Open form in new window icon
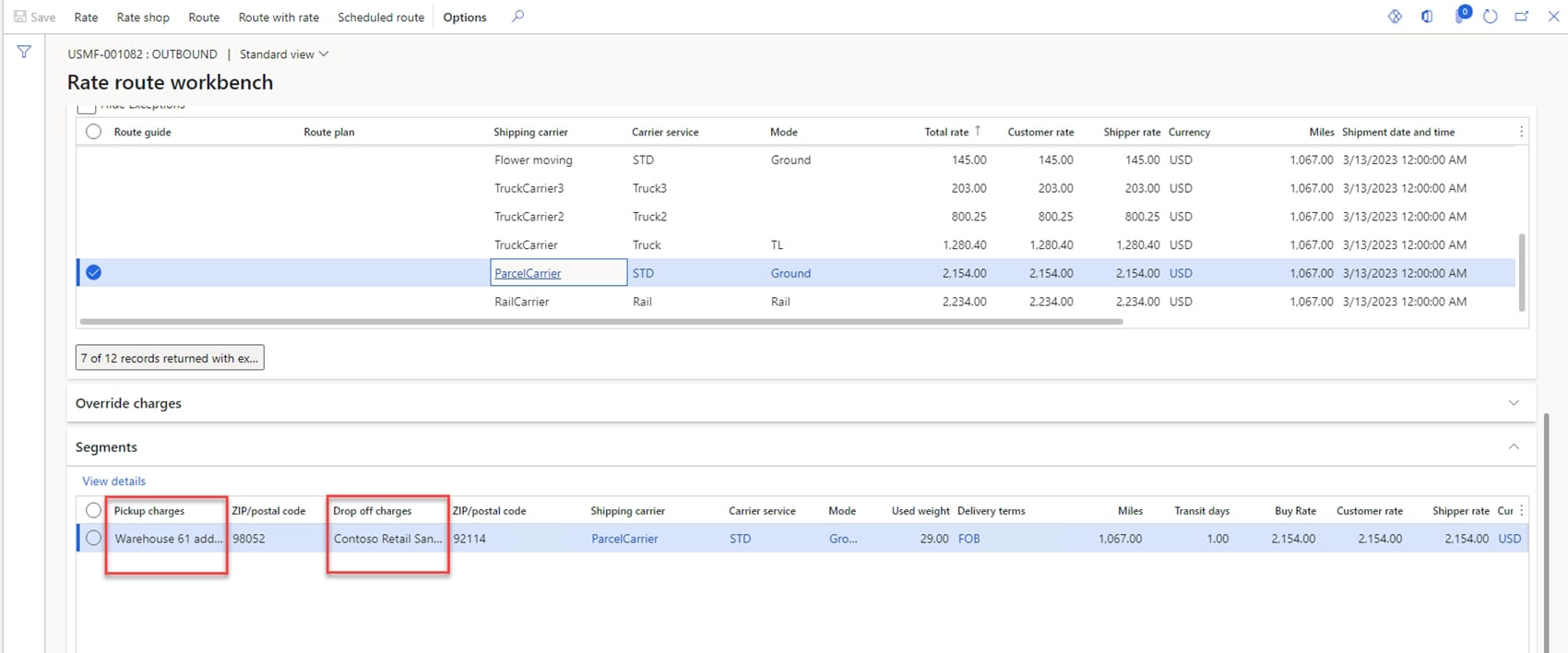The width and height of the screenshot is (1568, 653). click(1522, 17)
